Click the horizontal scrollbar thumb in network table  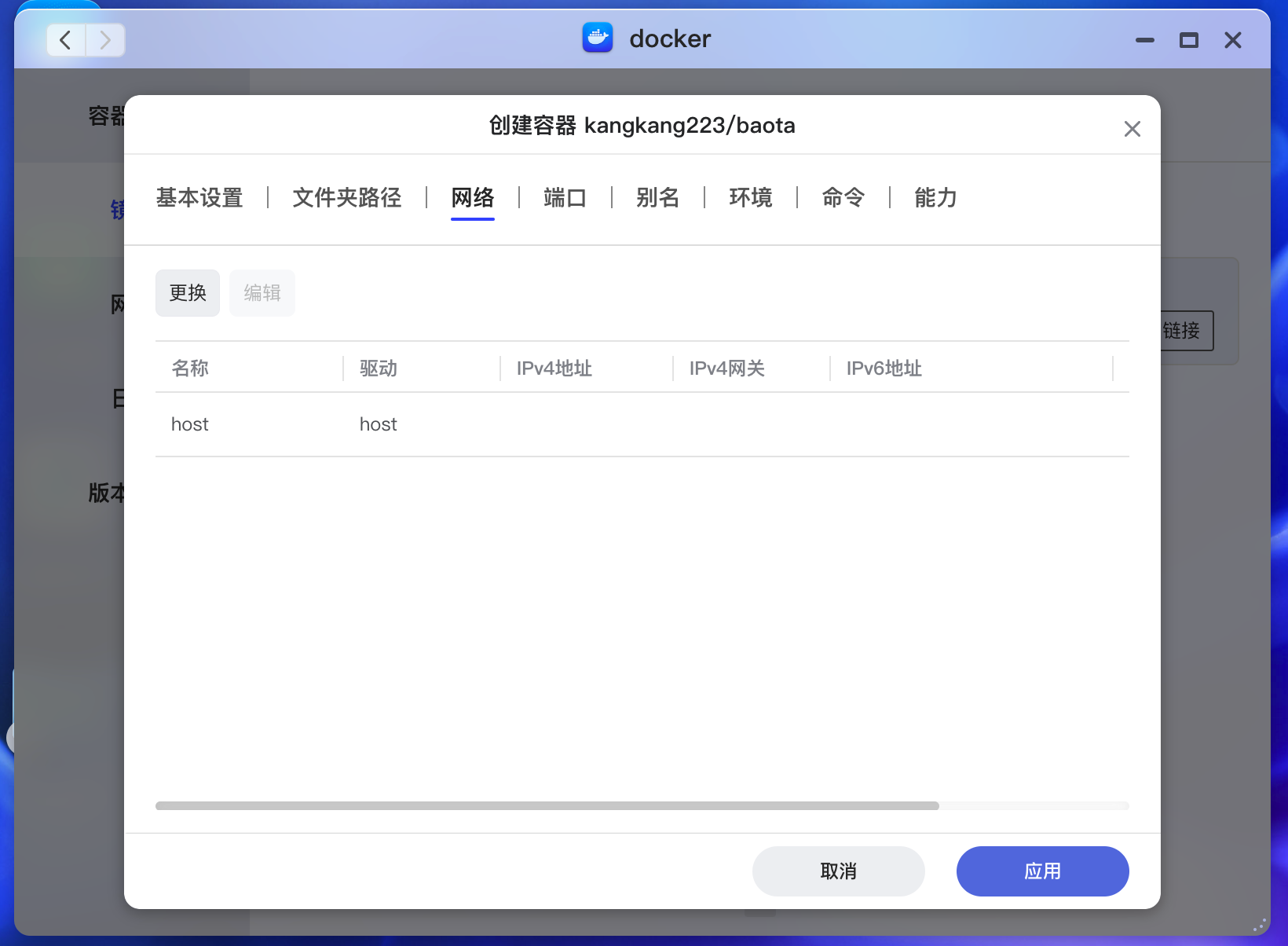[547, 805]
